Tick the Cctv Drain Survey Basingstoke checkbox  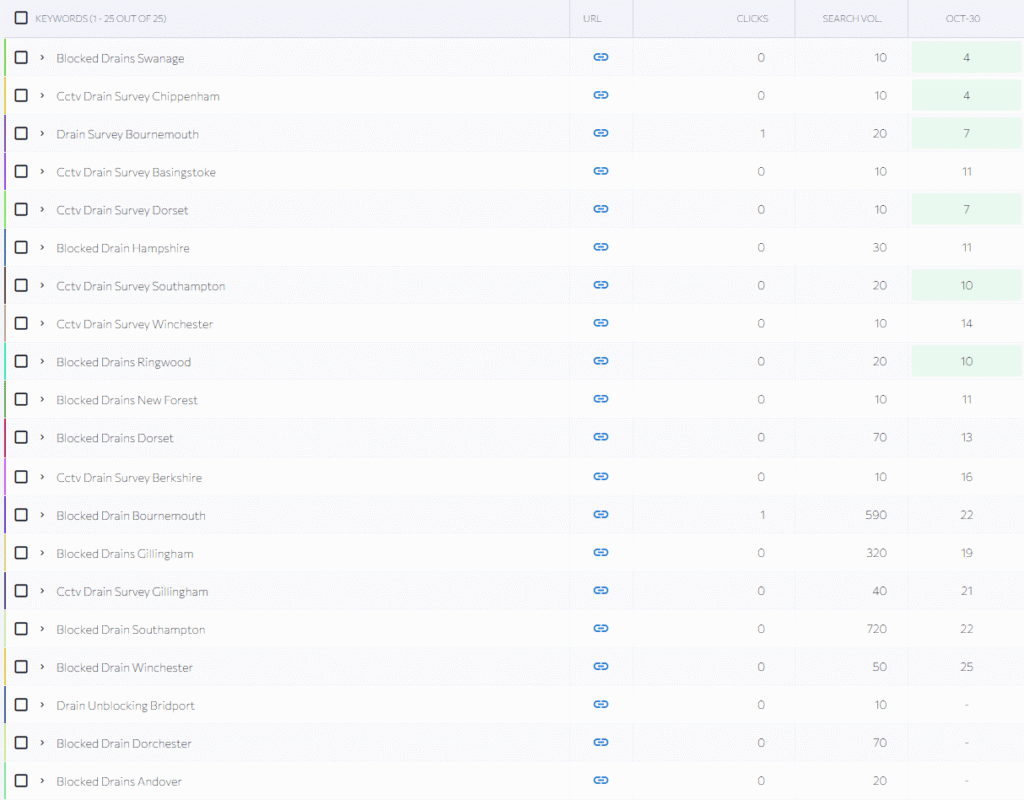tap(21, 171)
